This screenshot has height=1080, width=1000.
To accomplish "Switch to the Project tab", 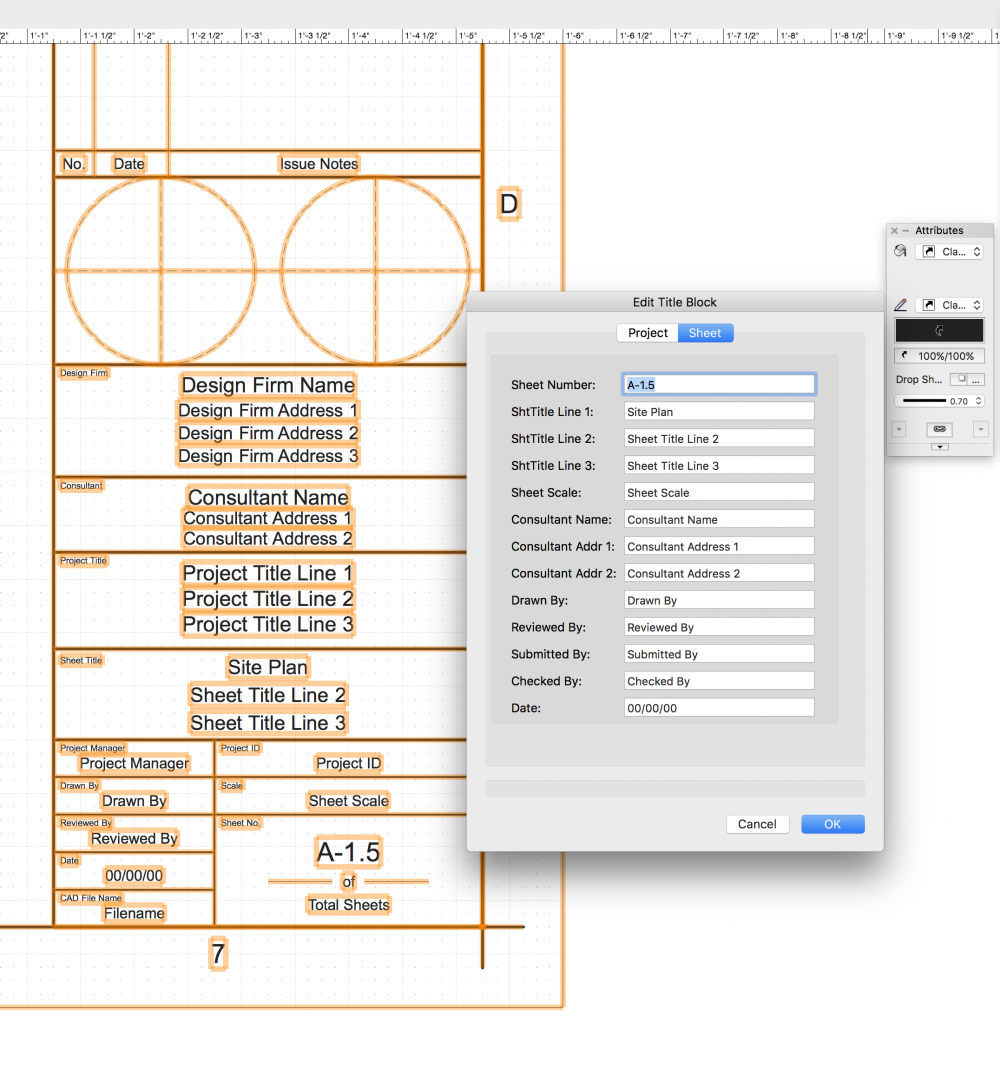I will click(x=647, y=333).
